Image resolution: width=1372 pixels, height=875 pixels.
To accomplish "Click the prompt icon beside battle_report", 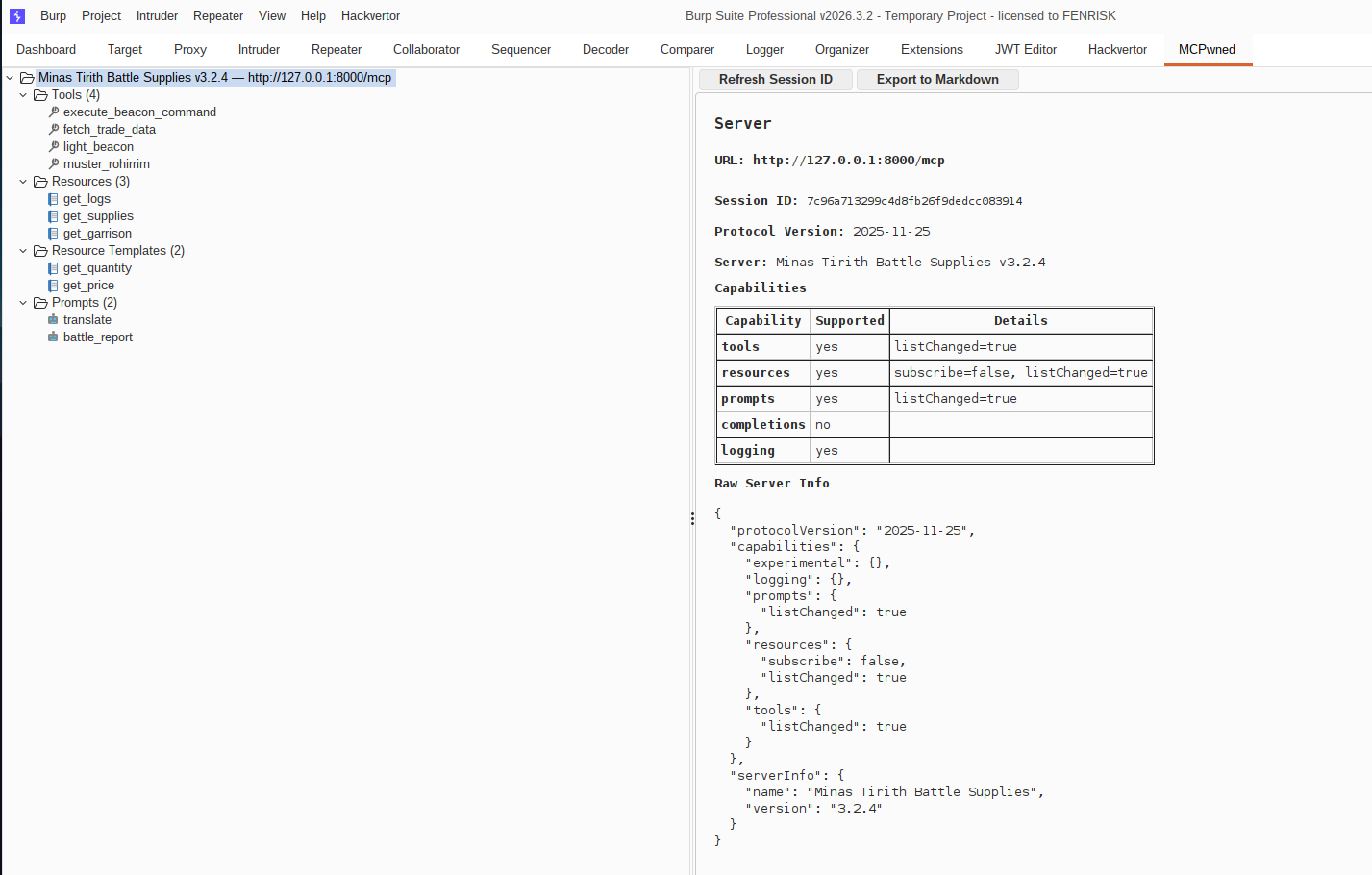I will pyautogui.click(x=52, y=337).
